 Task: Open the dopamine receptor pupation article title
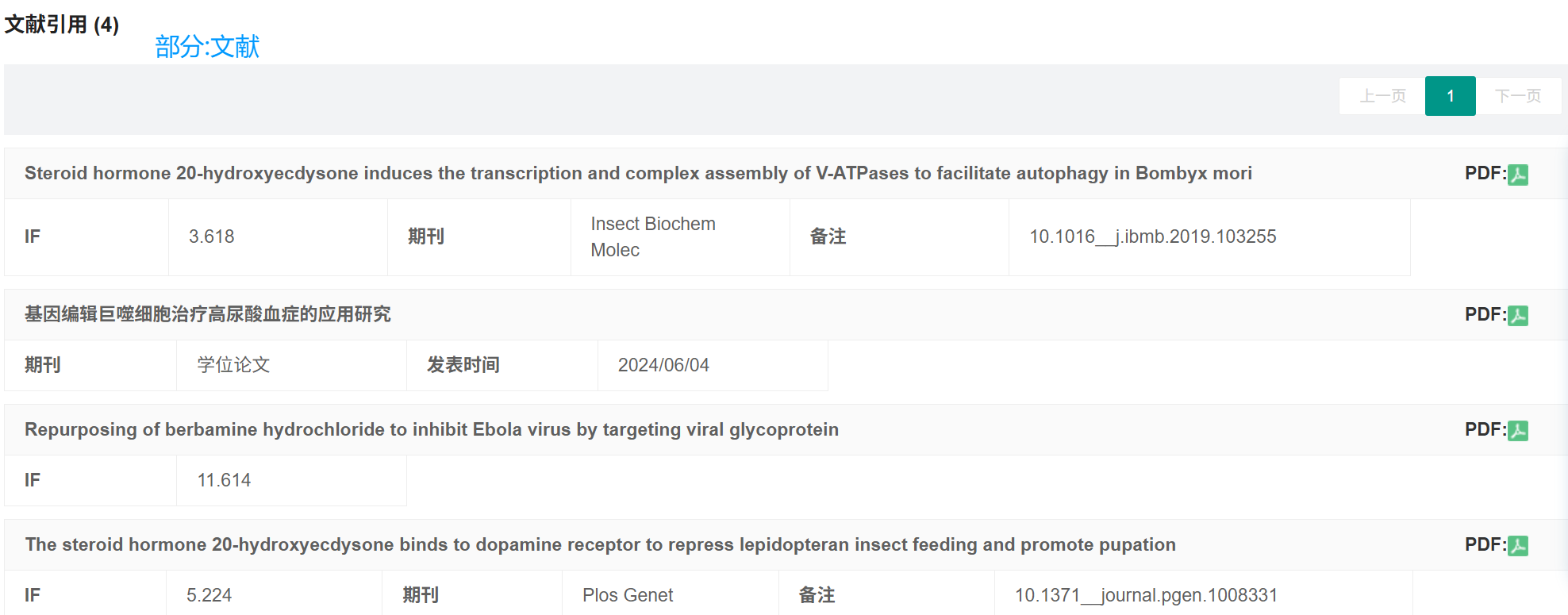(600, 544)
